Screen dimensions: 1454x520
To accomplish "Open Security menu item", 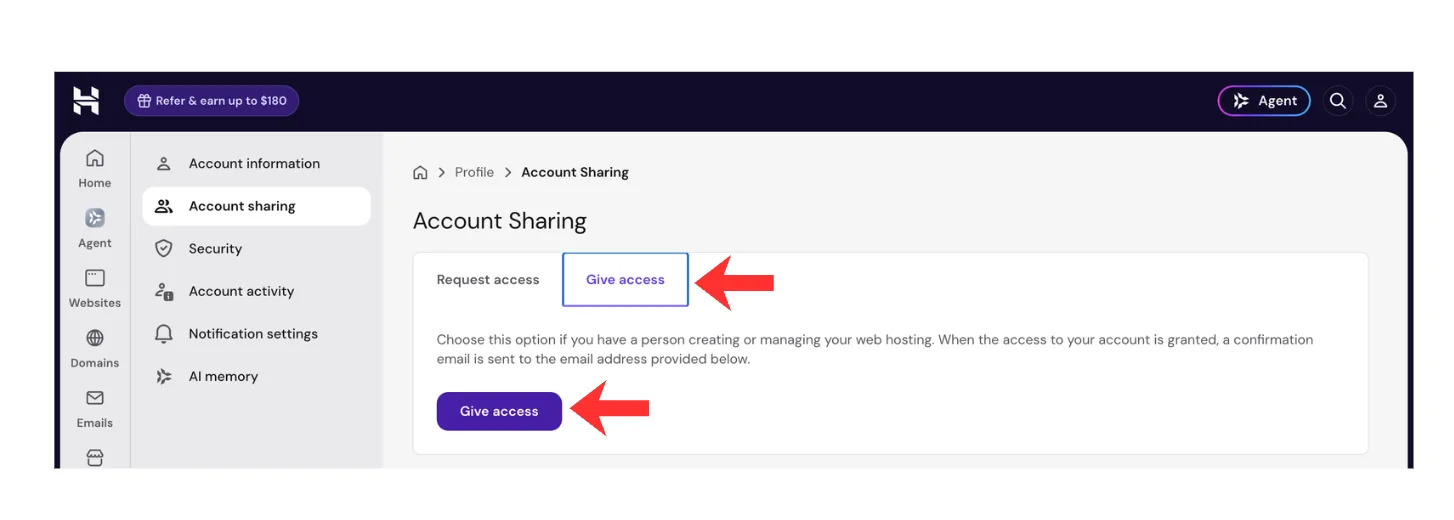I will point(257,249).
